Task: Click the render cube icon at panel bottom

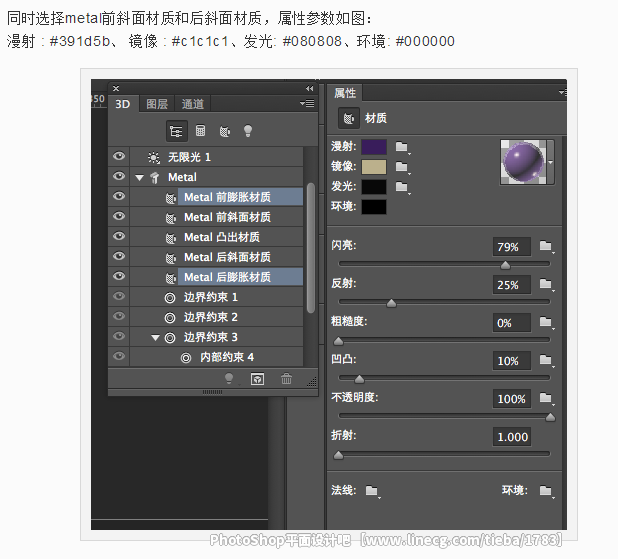Action: (257, 379)
